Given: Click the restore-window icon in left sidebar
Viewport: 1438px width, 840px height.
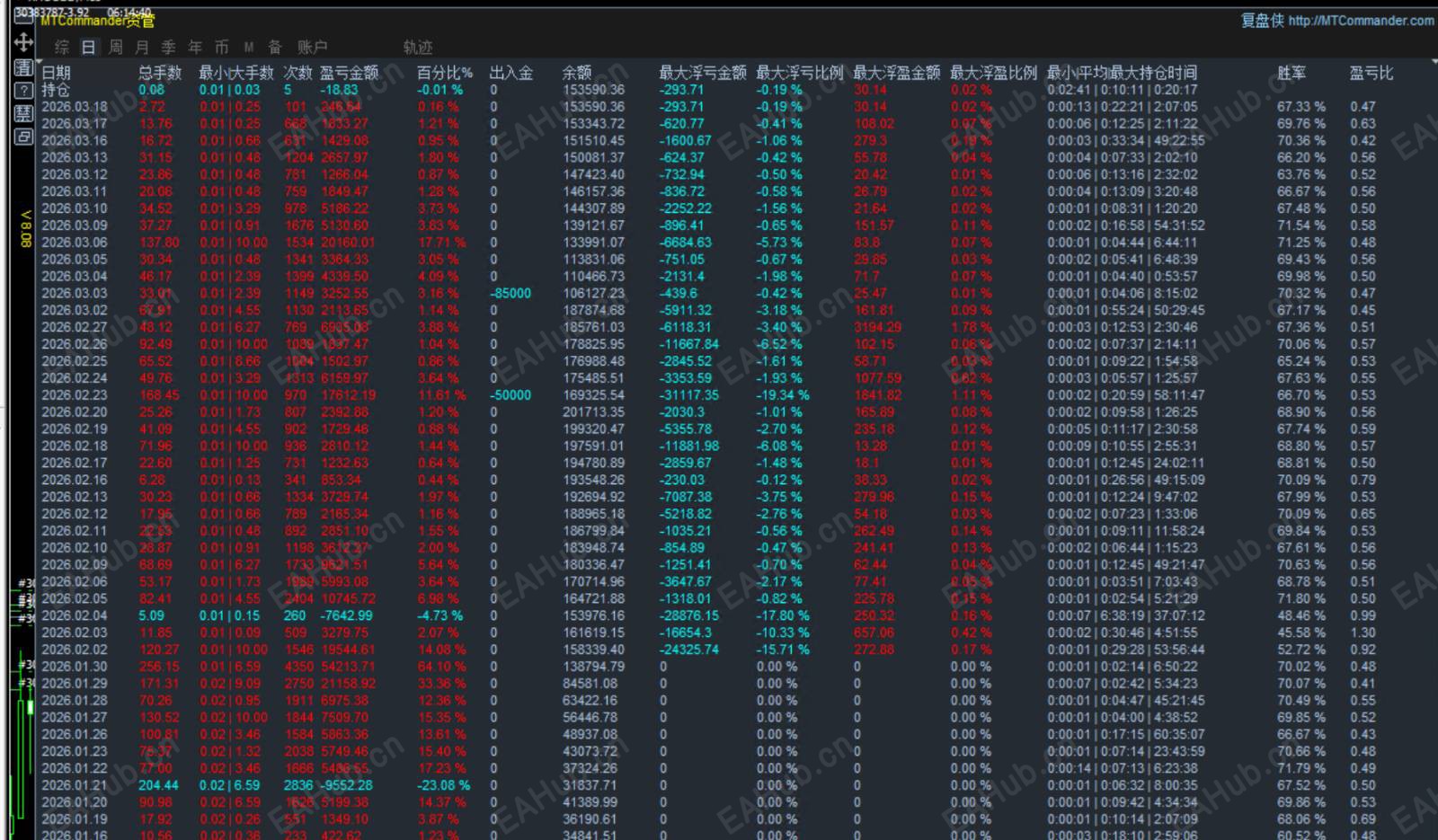Looking at the screenshot, I should point(23,137).
